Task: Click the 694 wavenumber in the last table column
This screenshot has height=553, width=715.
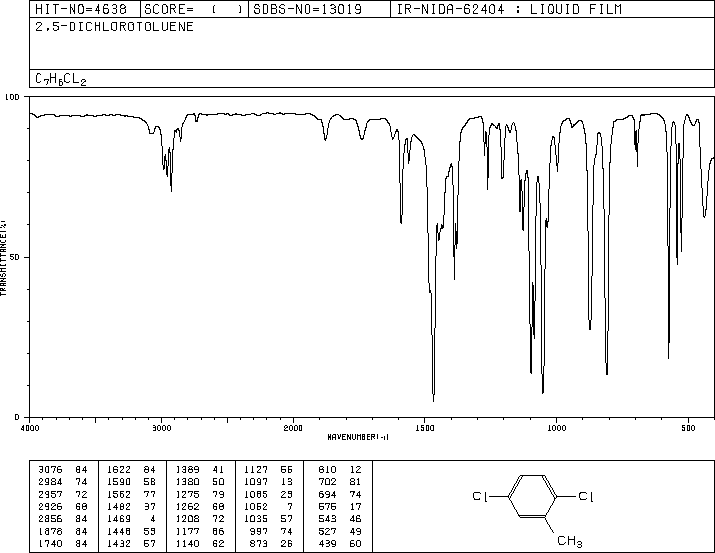Action: point(327,494)
